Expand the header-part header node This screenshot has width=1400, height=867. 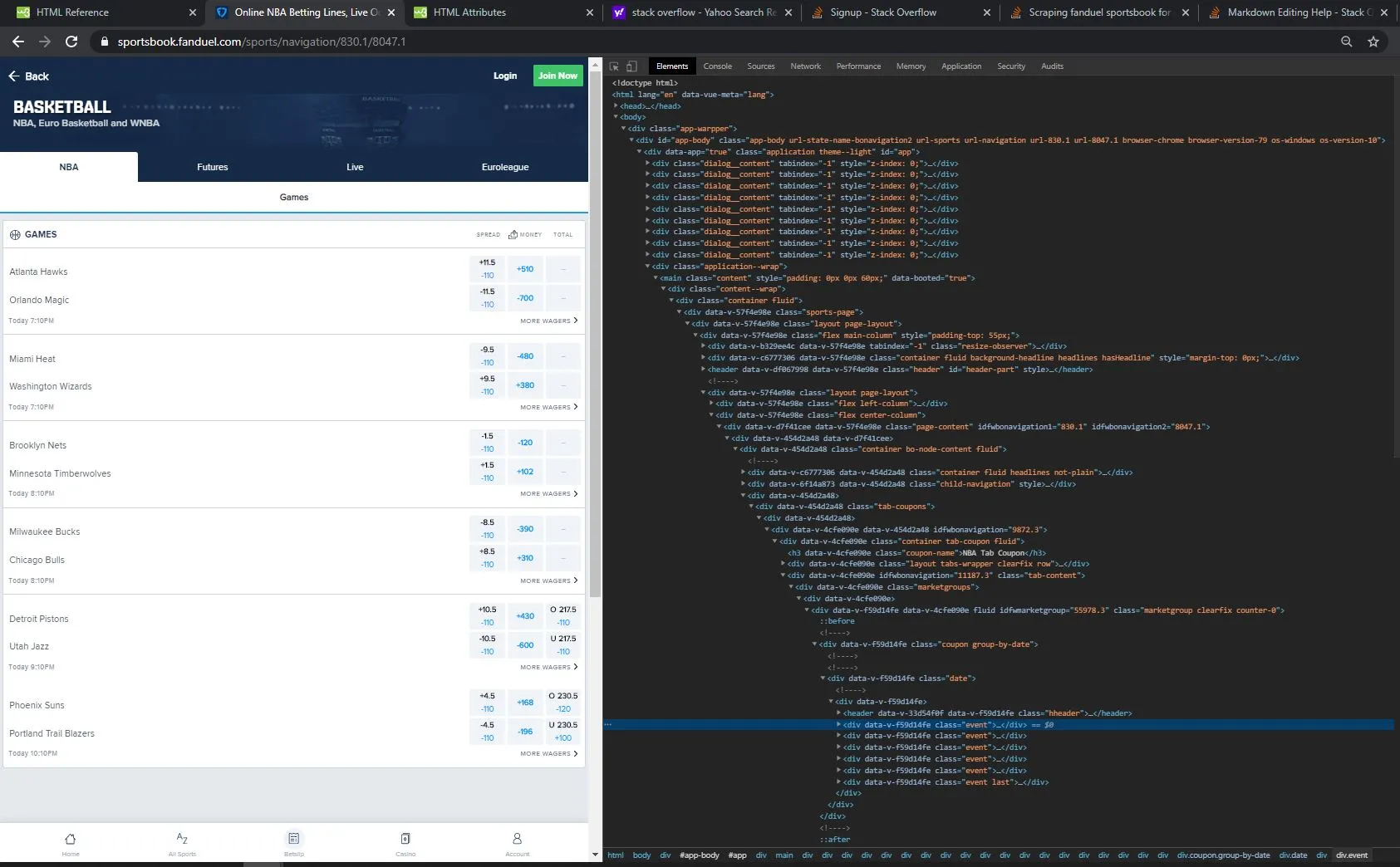click(704, 370)
